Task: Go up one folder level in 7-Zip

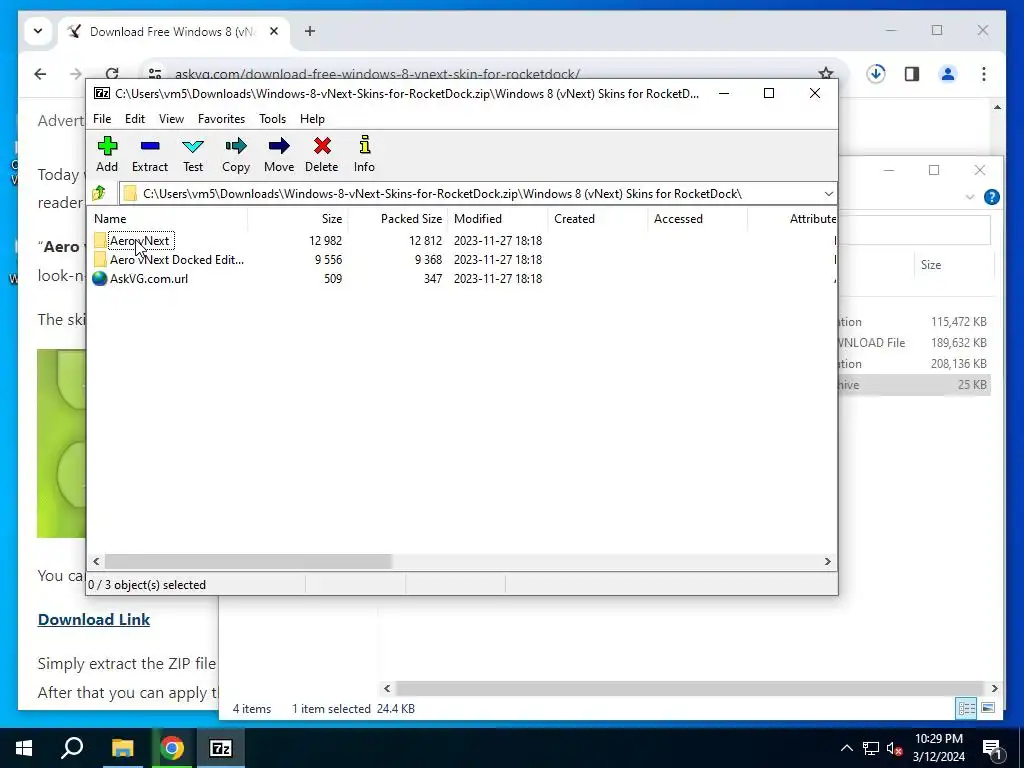Action: click(99, 193)
